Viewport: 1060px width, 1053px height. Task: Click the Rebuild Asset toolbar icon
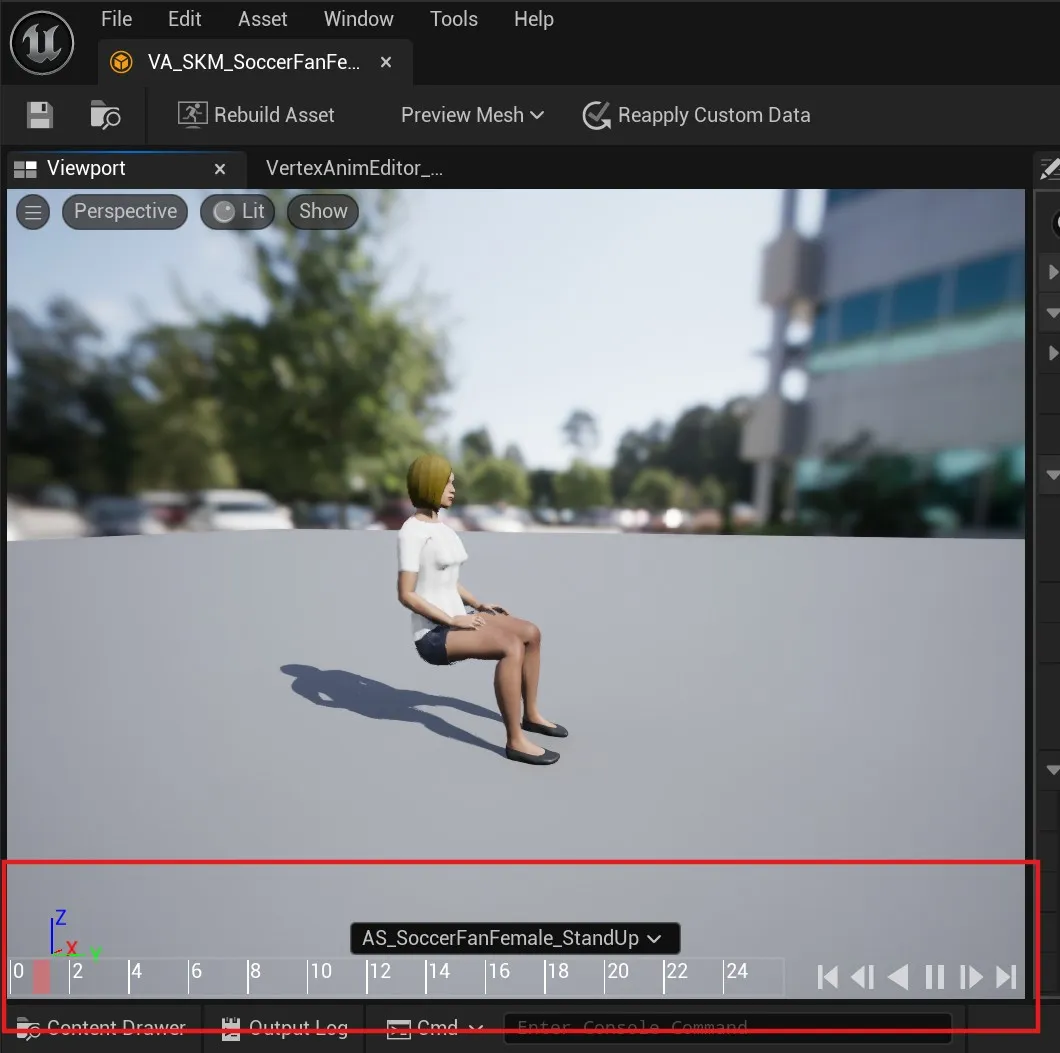tap(190, 114)
